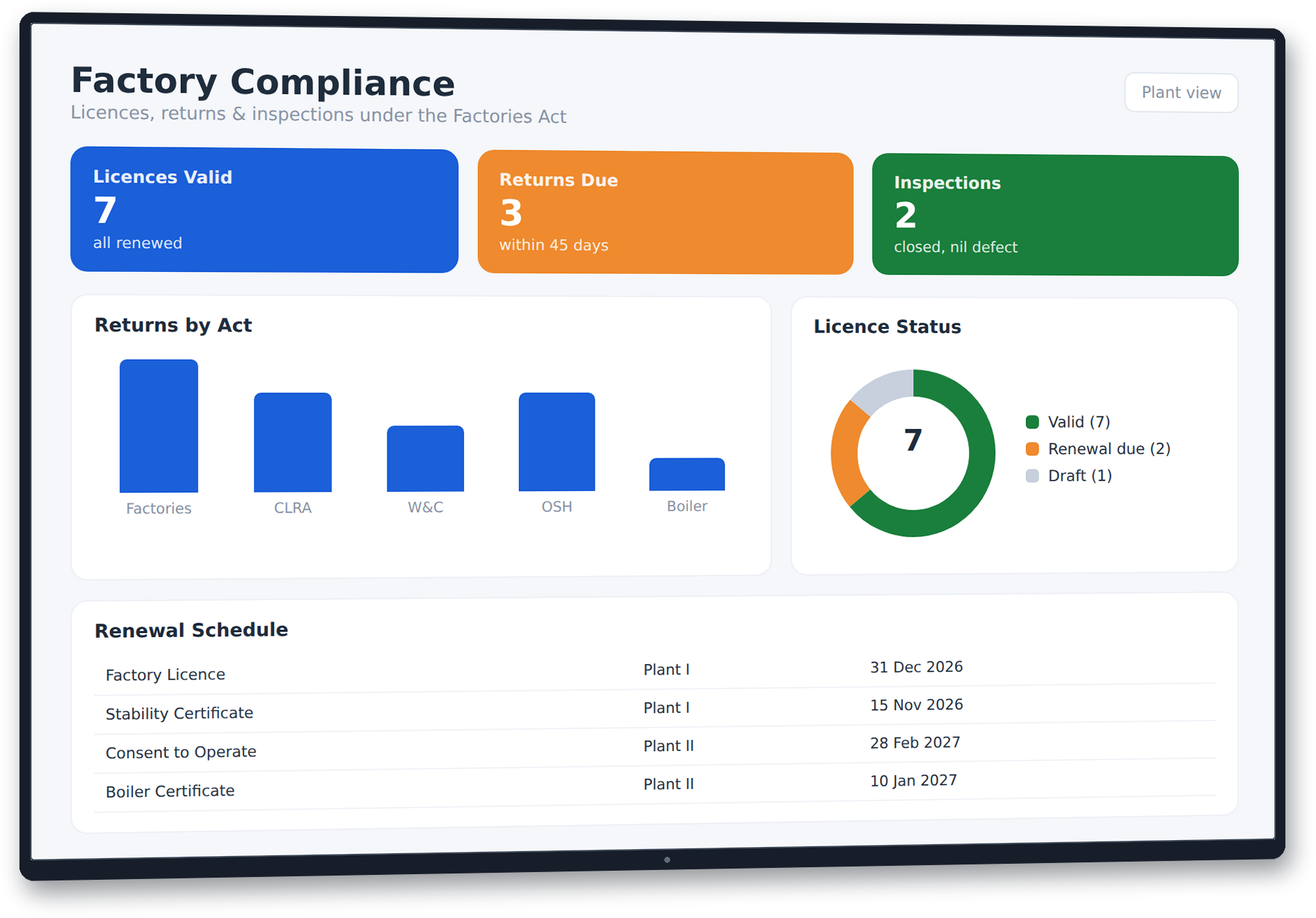The image size is (1316, 918).
Task: Select the Factory Licence row
Action: coord(655,672)
